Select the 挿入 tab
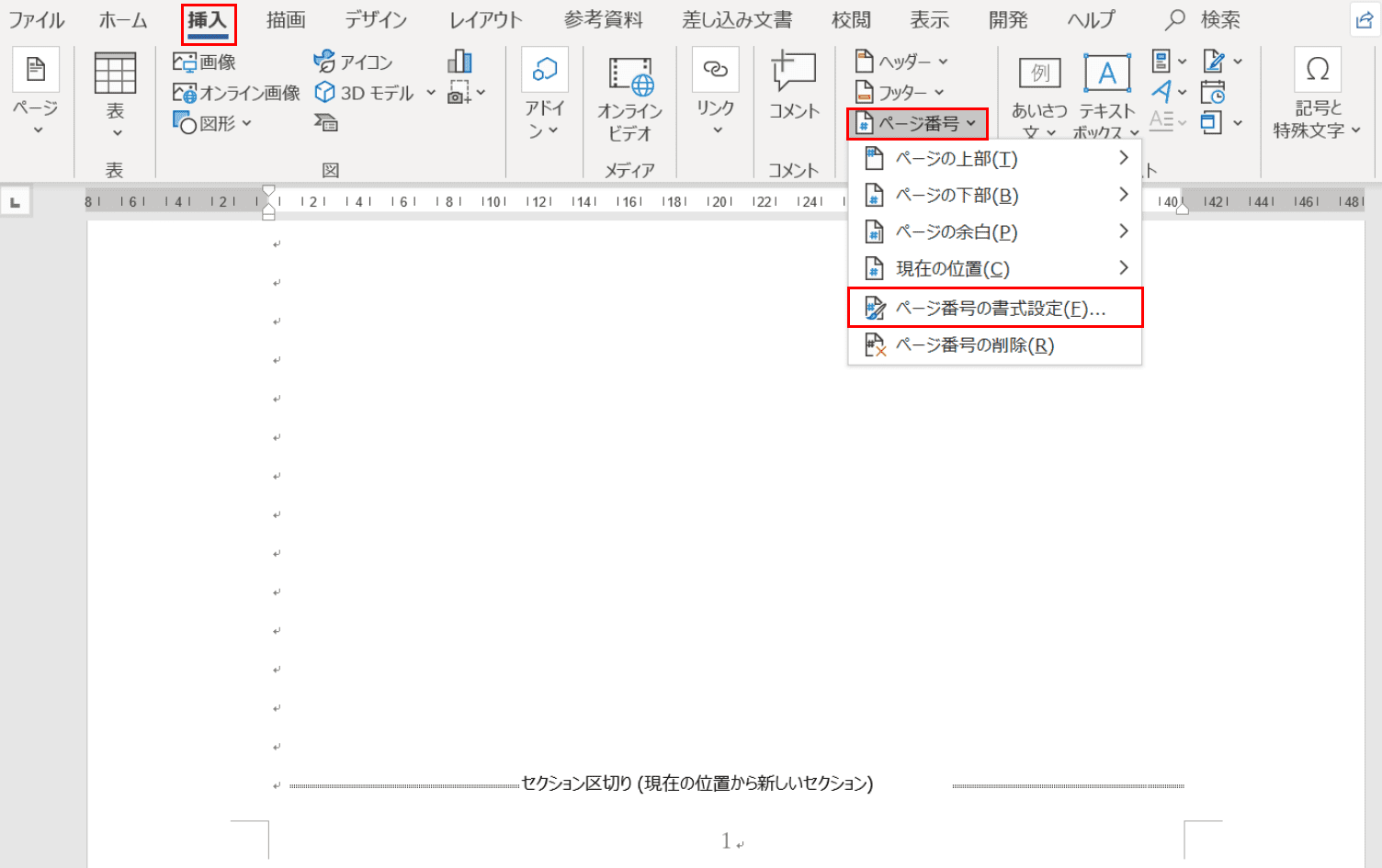The height and width of the screenshot is (868, 1382). [x=208, y=20]
